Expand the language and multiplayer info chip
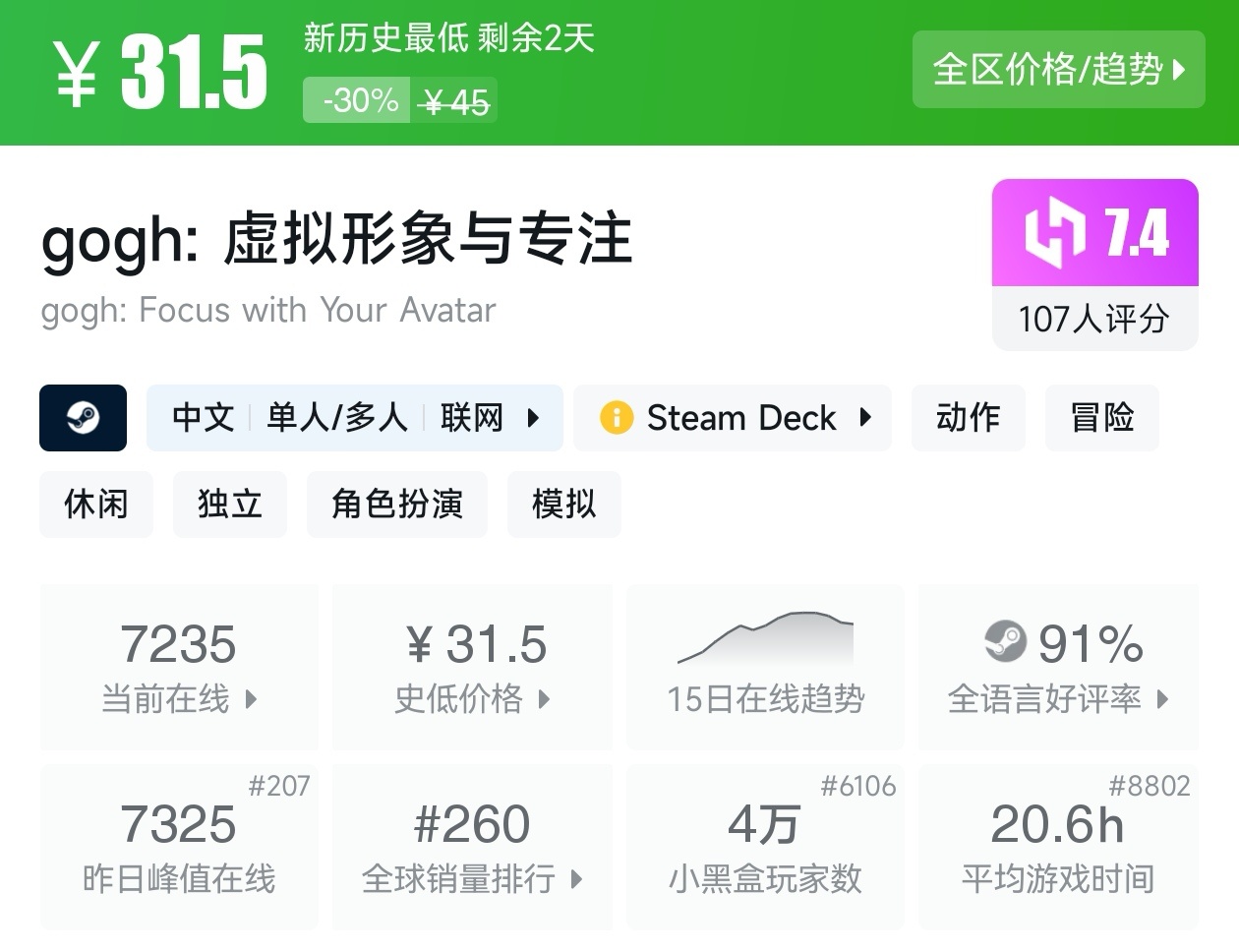The height and width of the screenshot is (952, 1239). click(354, 418)
